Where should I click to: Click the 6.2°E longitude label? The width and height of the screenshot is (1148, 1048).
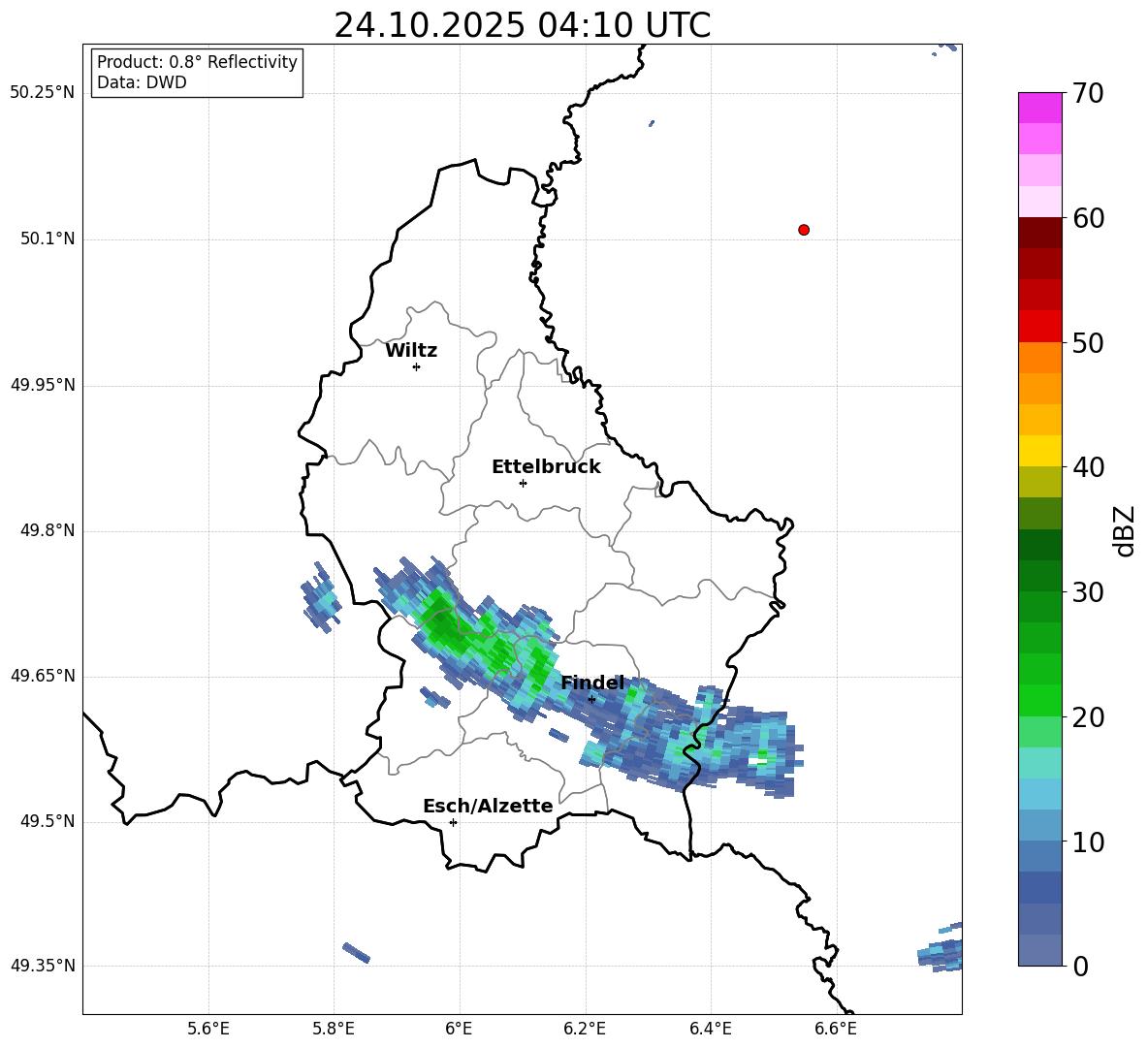(x=585, y=1029)
